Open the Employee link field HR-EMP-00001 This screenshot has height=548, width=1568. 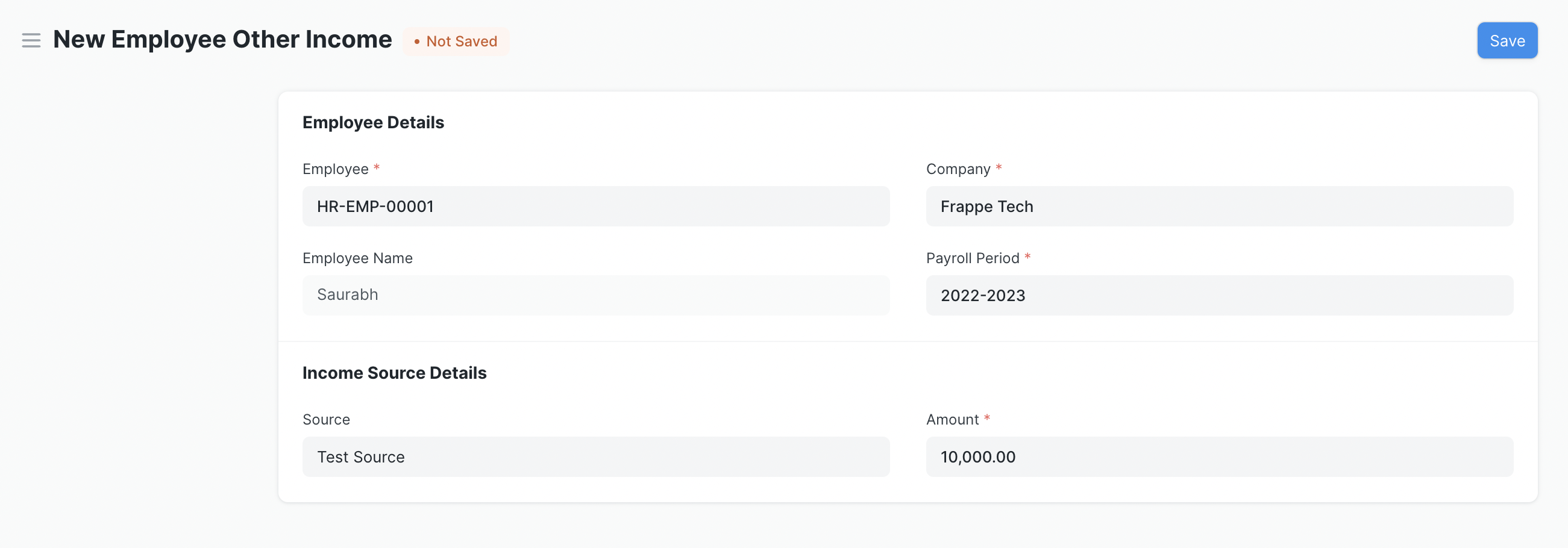point(595,207)
